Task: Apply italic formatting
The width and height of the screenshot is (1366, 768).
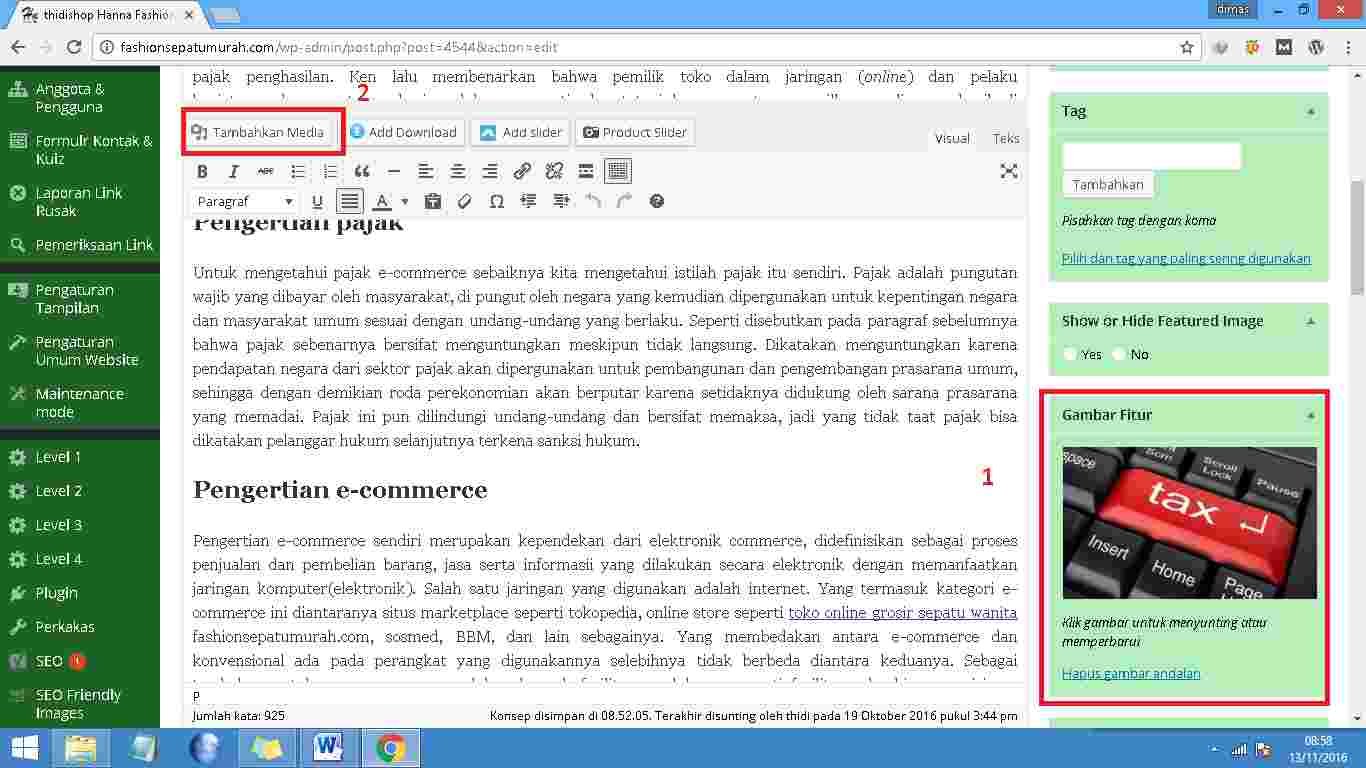Action: click(x=234, y=171)
